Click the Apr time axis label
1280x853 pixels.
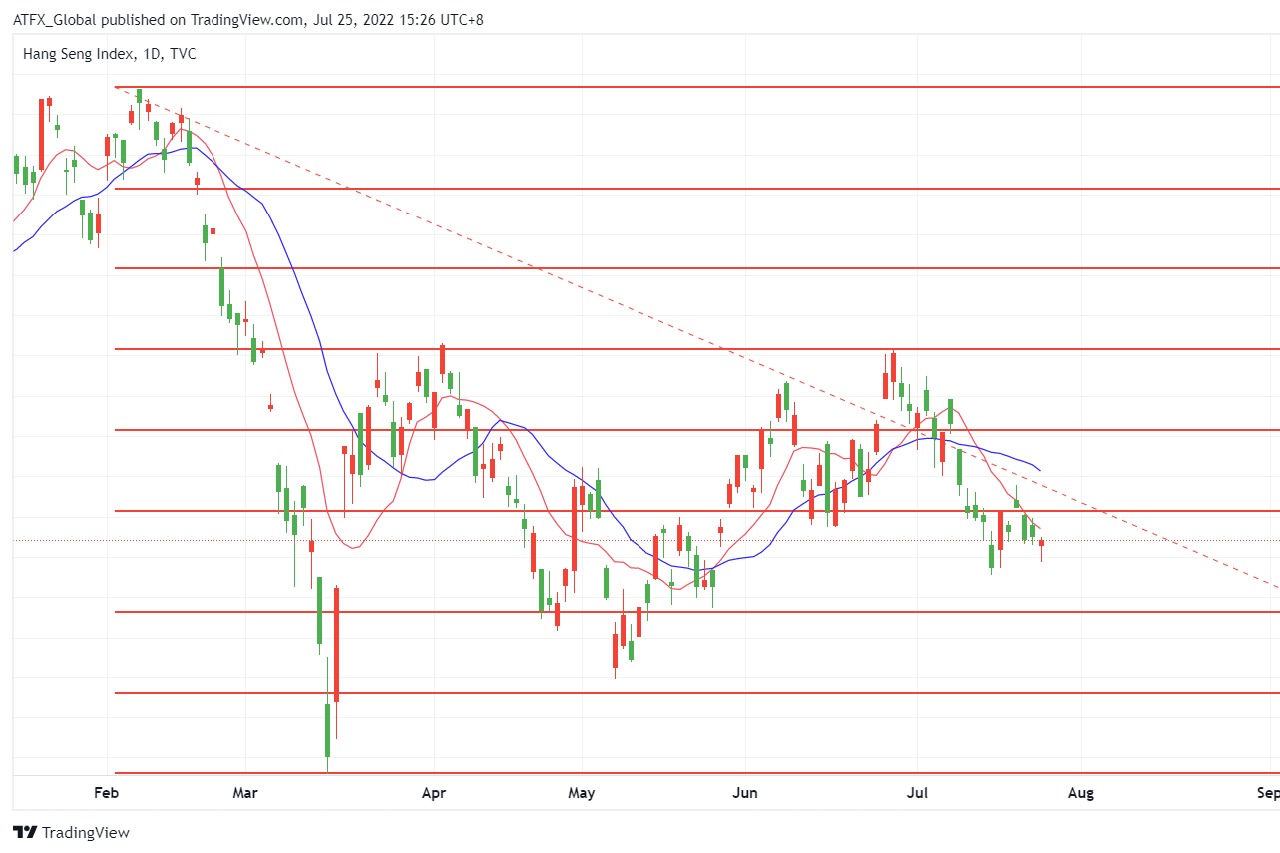433,793
